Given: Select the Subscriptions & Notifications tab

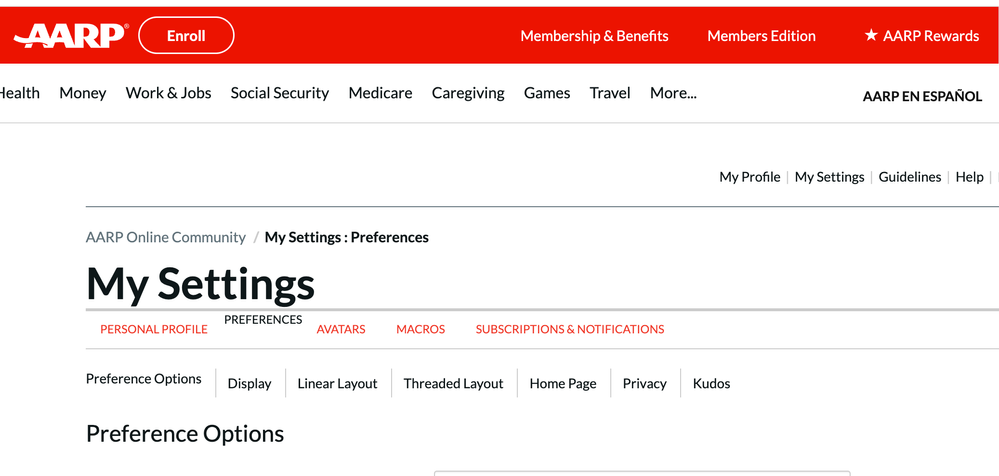Looking at the screenshot, I should tap(569, 329).
